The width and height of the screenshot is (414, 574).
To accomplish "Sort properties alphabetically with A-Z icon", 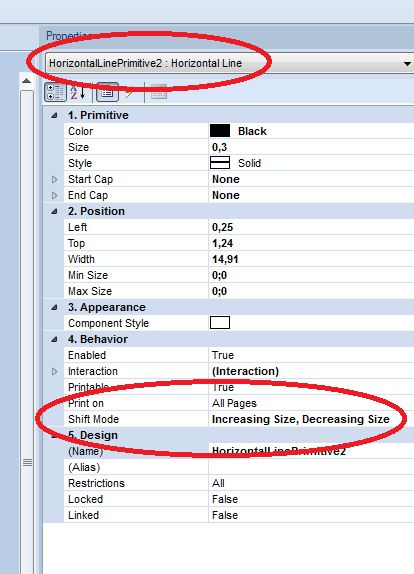I will coord(78,92).
